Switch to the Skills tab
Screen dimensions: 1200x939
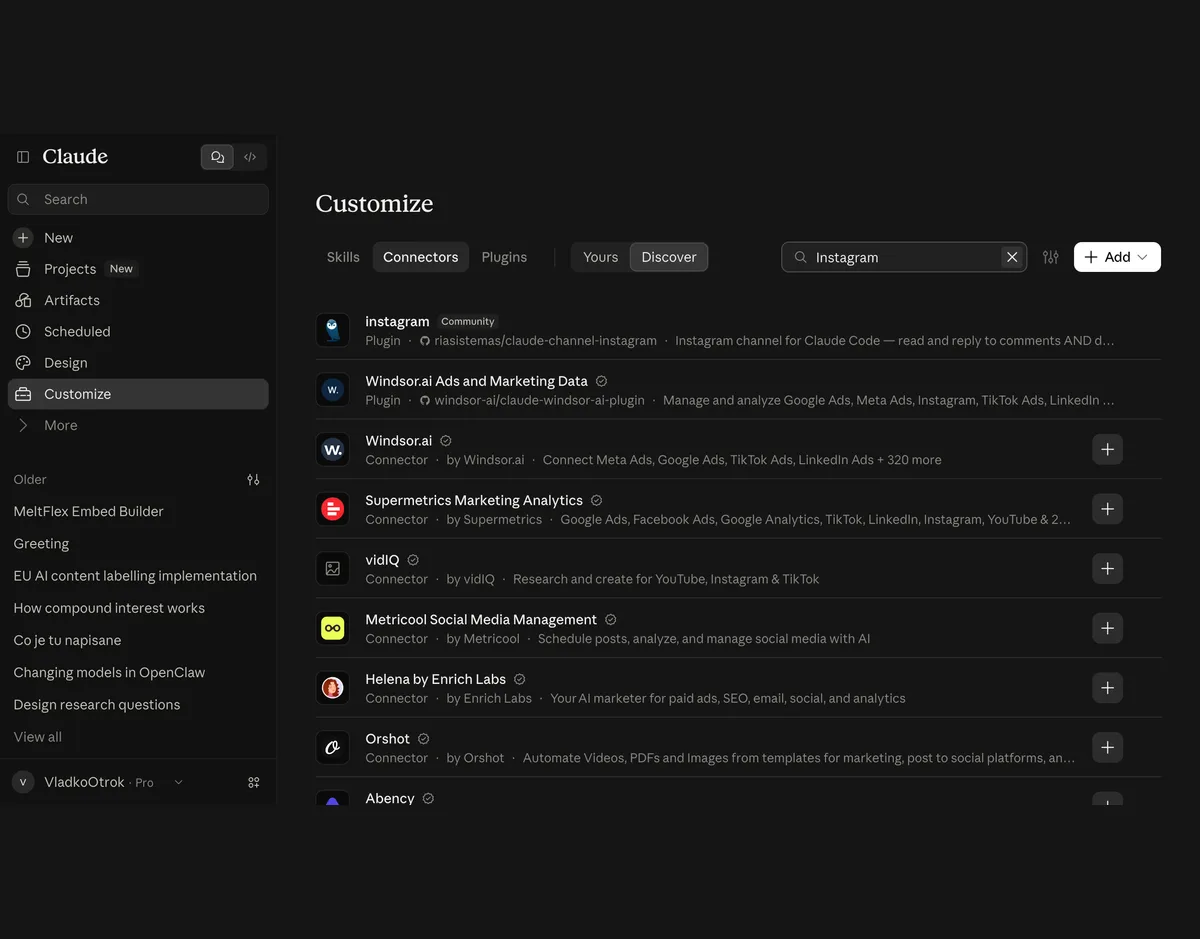[343, 257]
